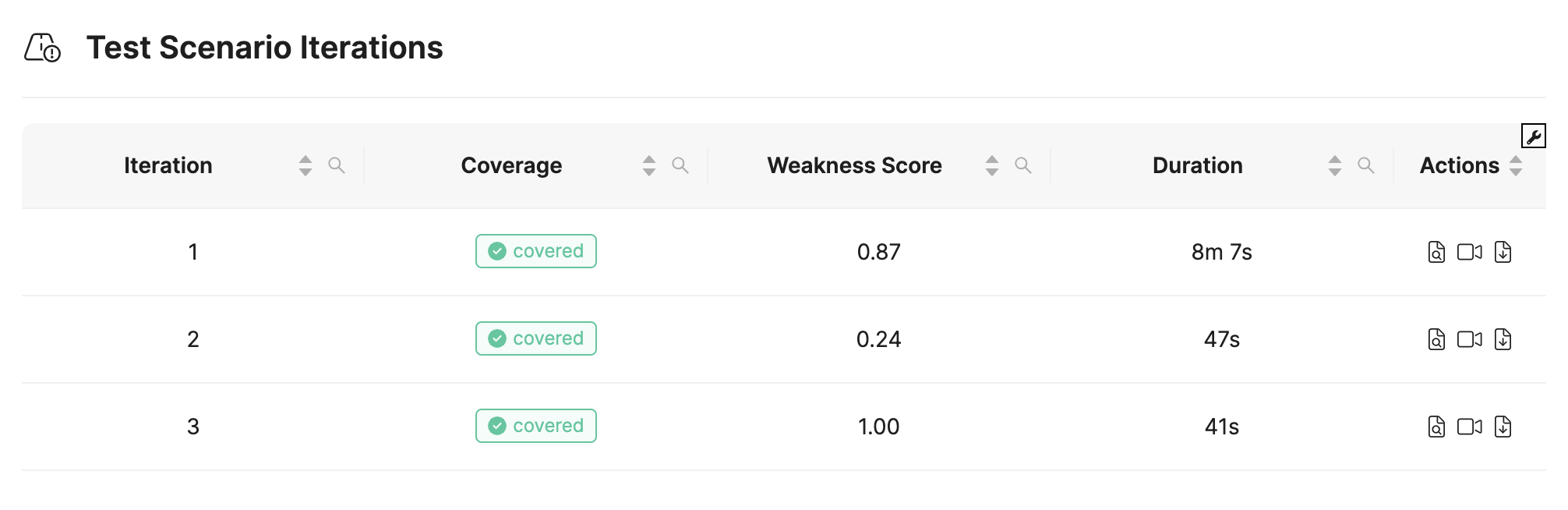The width and height of the screenshot is (1568, 510).
Task: Sort table by Iteration column arrows
Action: [305, 165]
